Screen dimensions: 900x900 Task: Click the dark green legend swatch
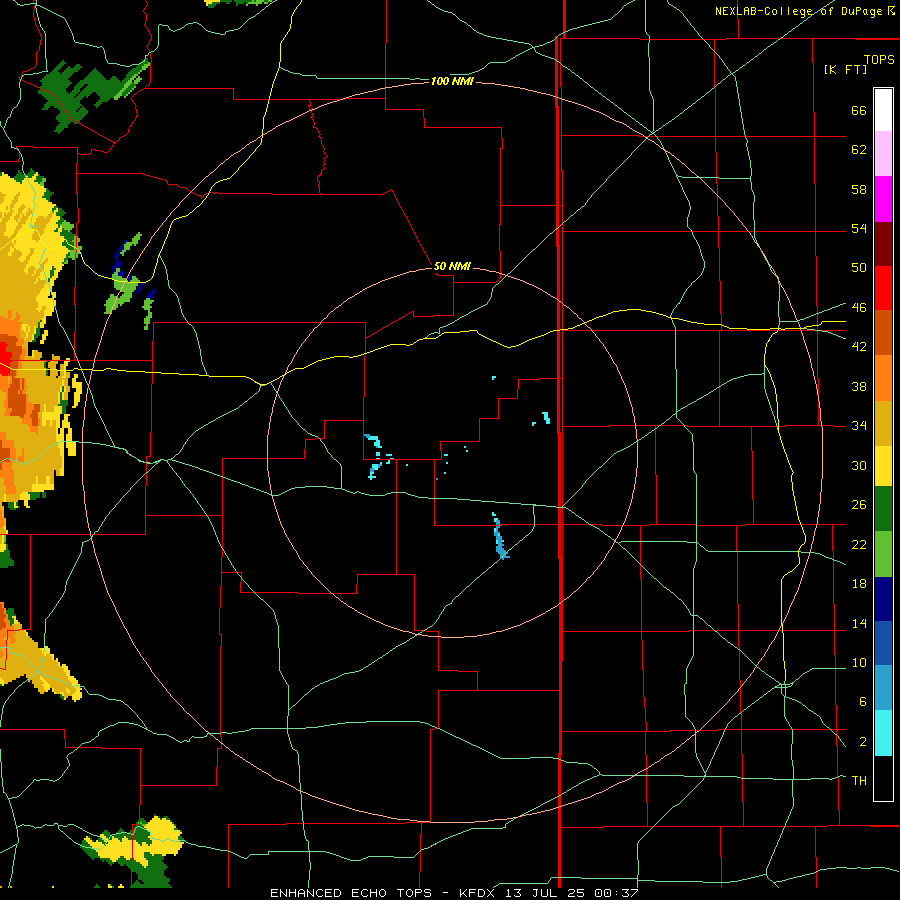click(883, 509)
